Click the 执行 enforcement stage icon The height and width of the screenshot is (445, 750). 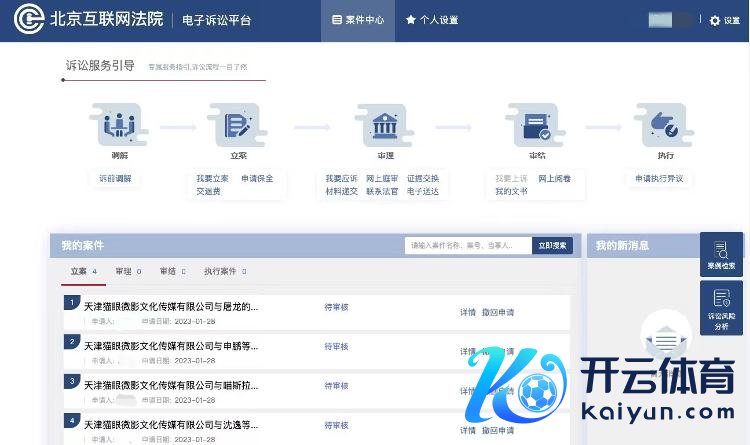pos(665,126)
